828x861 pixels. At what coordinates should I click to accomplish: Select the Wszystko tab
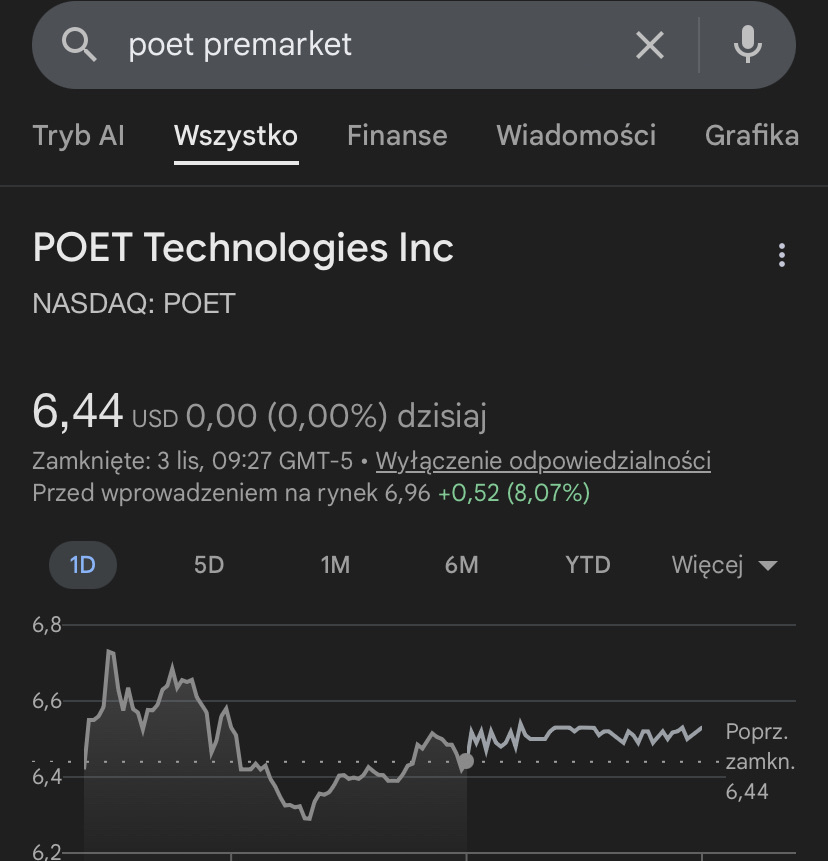236,136
